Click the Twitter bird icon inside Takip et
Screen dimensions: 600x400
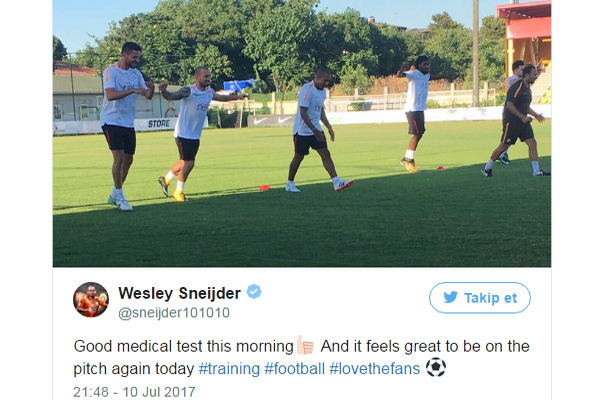pyautogui.click(x=450, y=297)
